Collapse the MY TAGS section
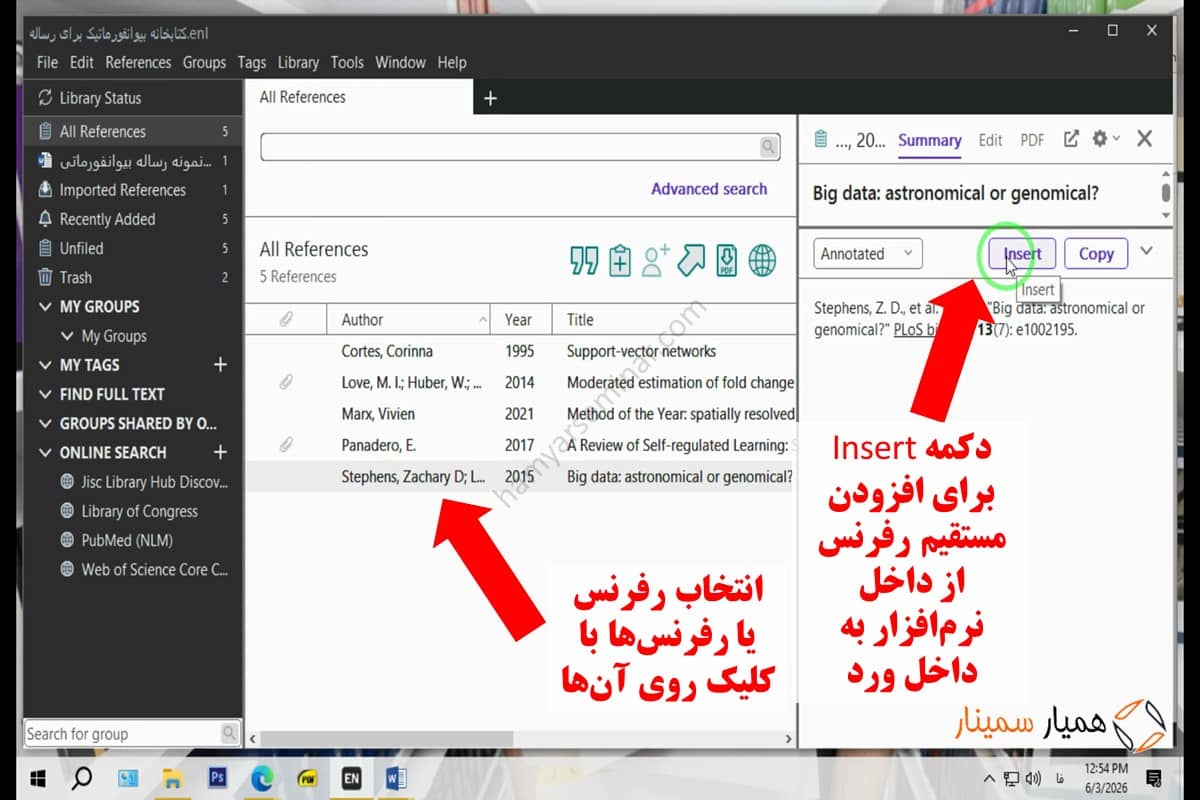The width and height of the screenshot is (1200, 800). (44, 365)
